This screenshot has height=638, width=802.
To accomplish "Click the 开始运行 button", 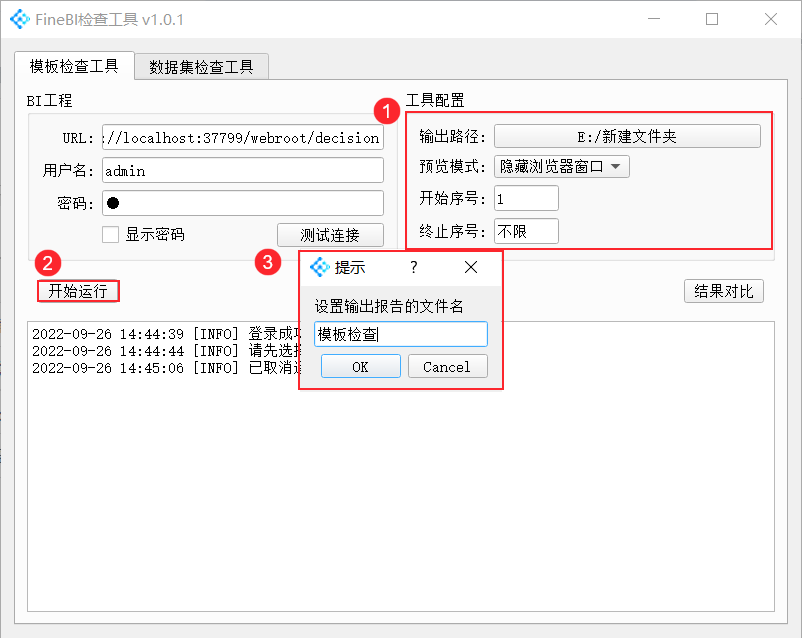I will pos(78,291).
